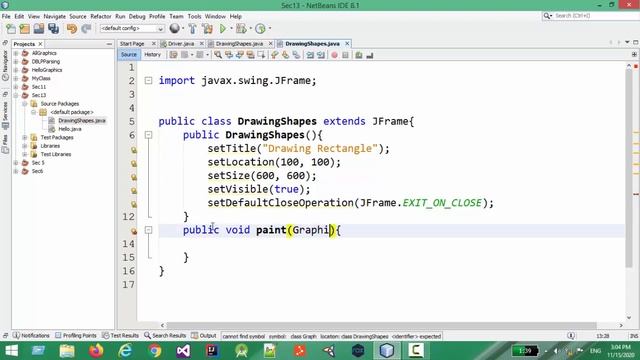
Task: Click the Undo toolbar icon
Action: tap(72, 29)
